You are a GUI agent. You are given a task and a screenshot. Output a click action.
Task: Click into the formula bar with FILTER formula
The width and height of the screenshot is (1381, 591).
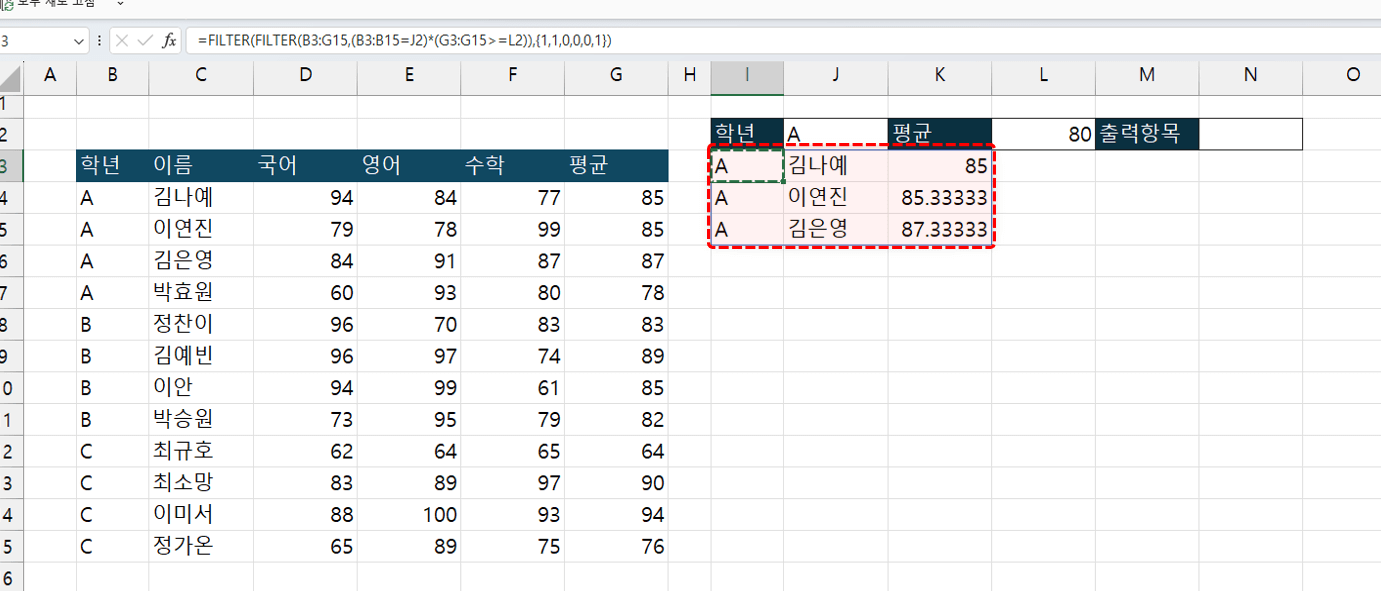783,41
